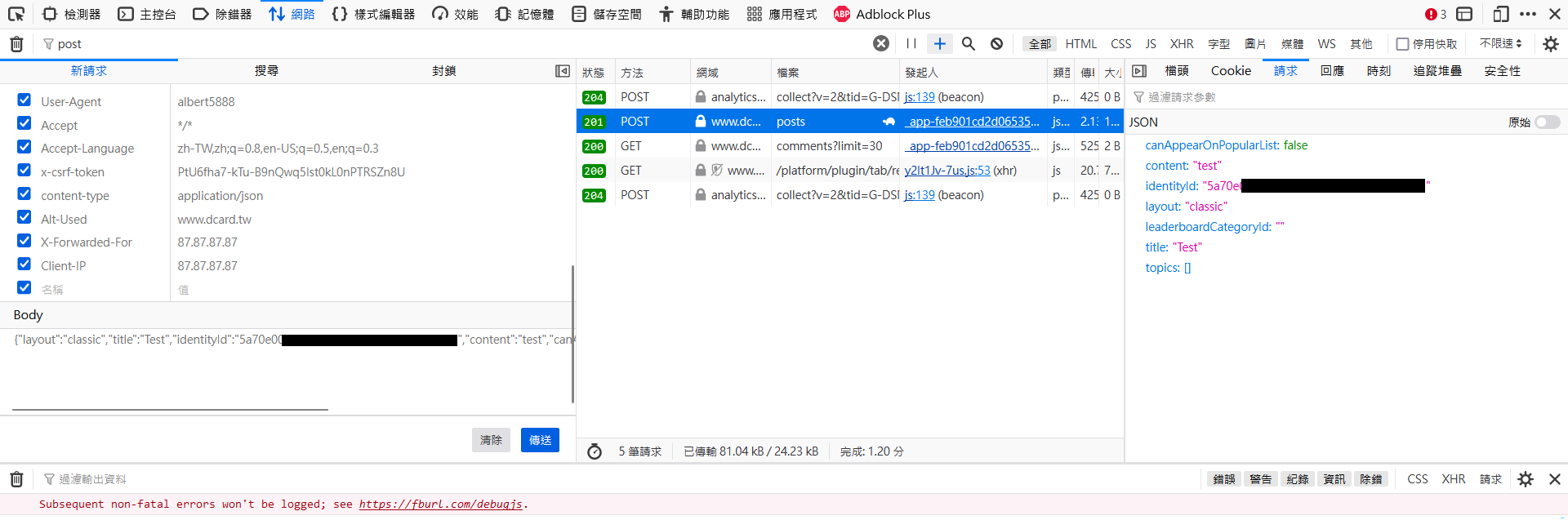Click the performance analysis stopwatch icon
1568x529 pixels.
(595, 451)
